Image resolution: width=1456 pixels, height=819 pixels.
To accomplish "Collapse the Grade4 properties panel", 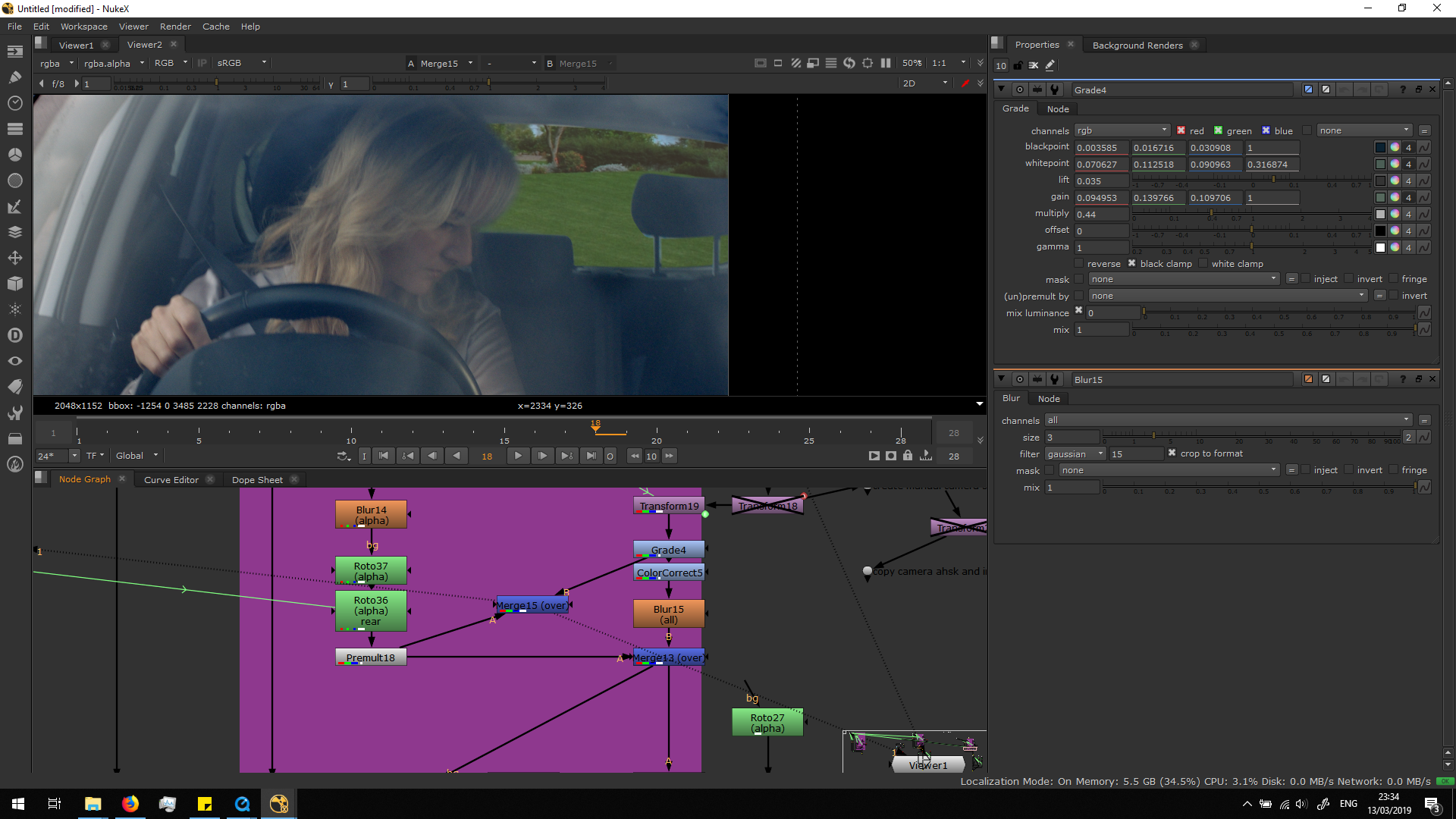I will coord(1001,89).
